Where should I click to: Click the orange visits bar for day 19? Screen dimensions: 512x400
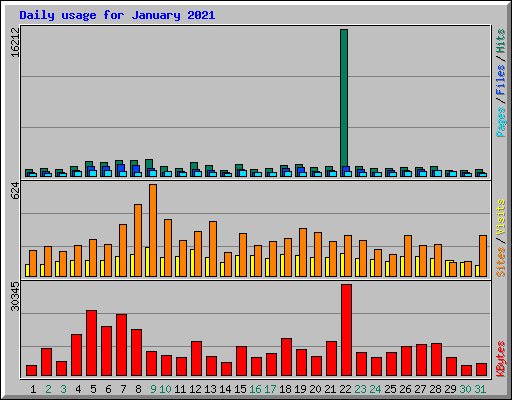point(303,252)
